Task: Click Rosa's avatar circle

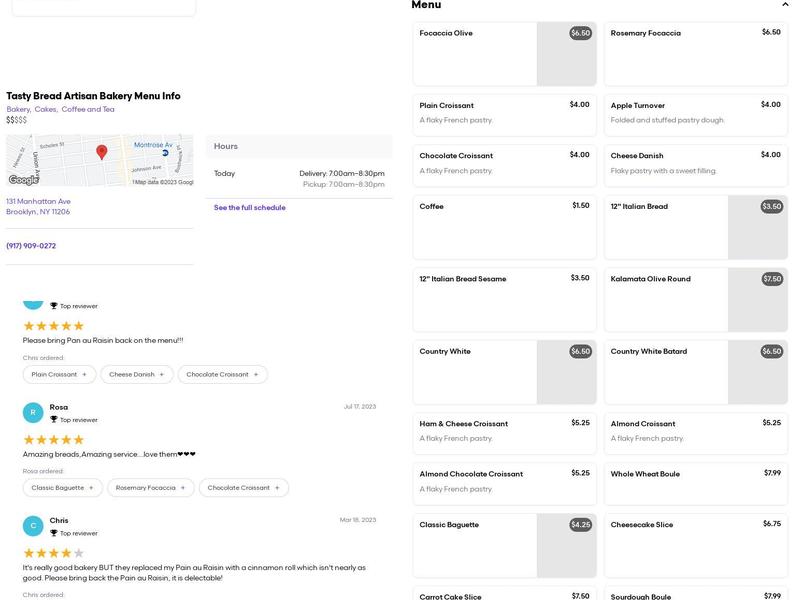Action: (x=33, y=412)
